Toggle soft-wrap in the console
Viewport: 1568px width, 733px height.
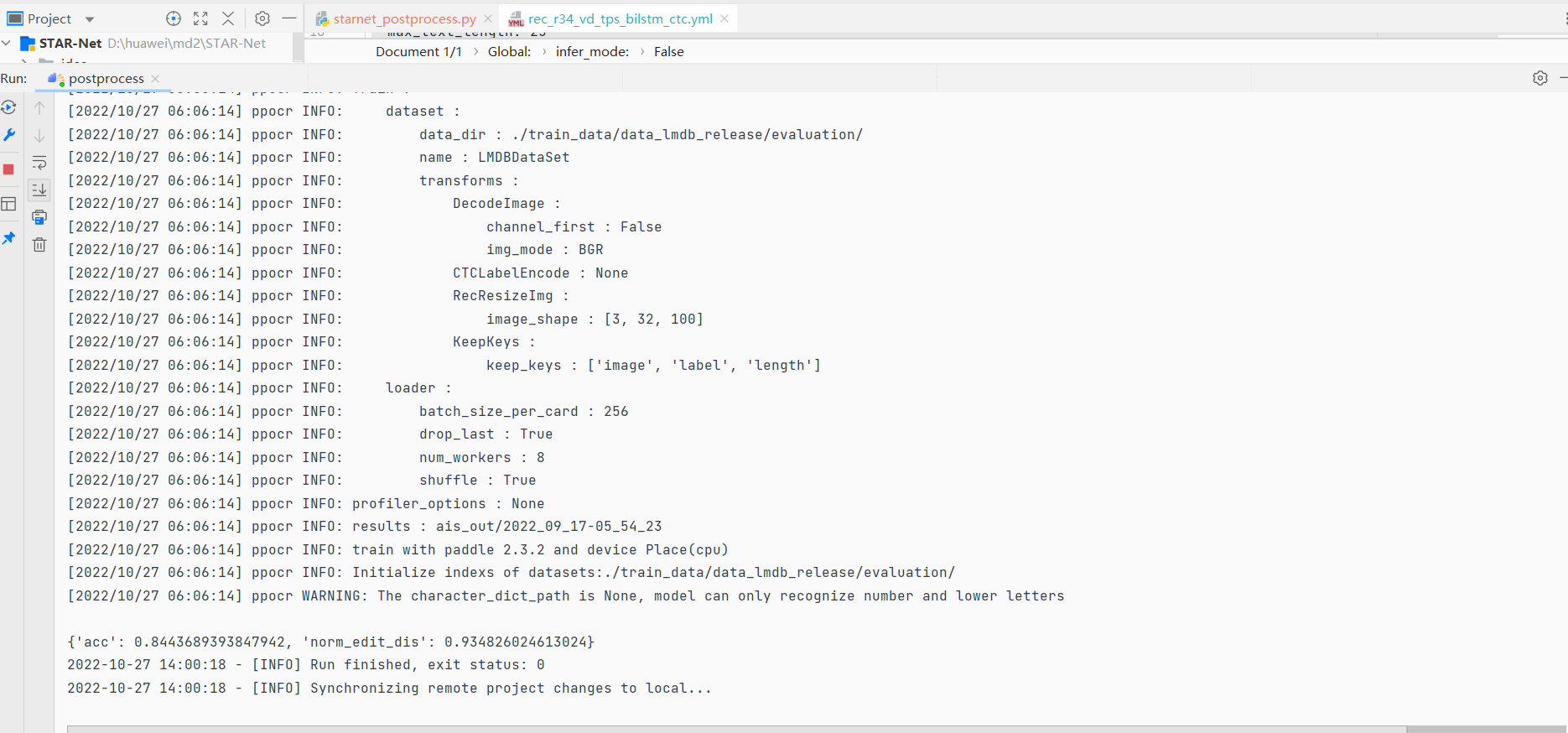tap(39, 163)
